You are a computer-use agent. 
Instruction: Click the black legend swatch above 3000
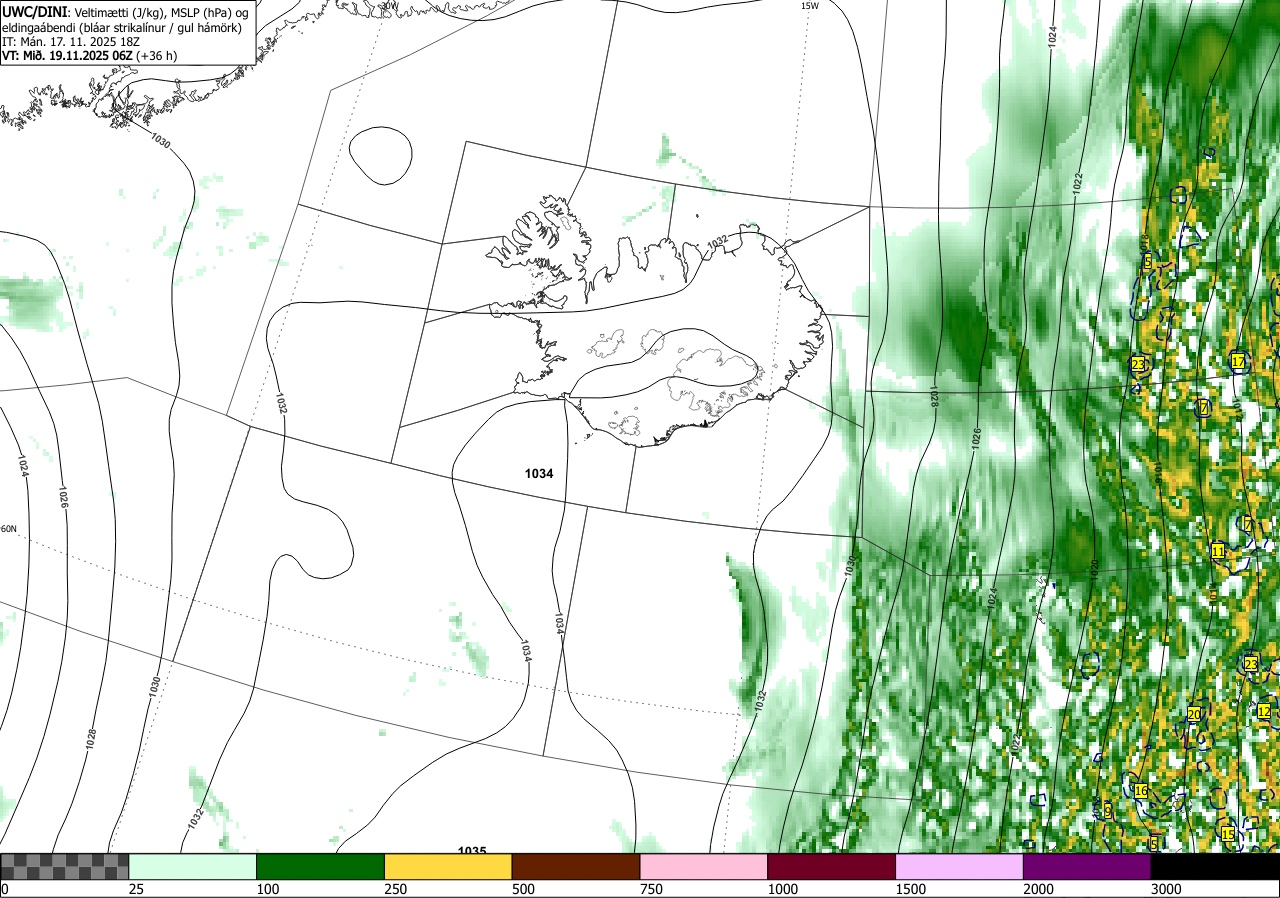pyautogui.click(x=1215, y=866)
